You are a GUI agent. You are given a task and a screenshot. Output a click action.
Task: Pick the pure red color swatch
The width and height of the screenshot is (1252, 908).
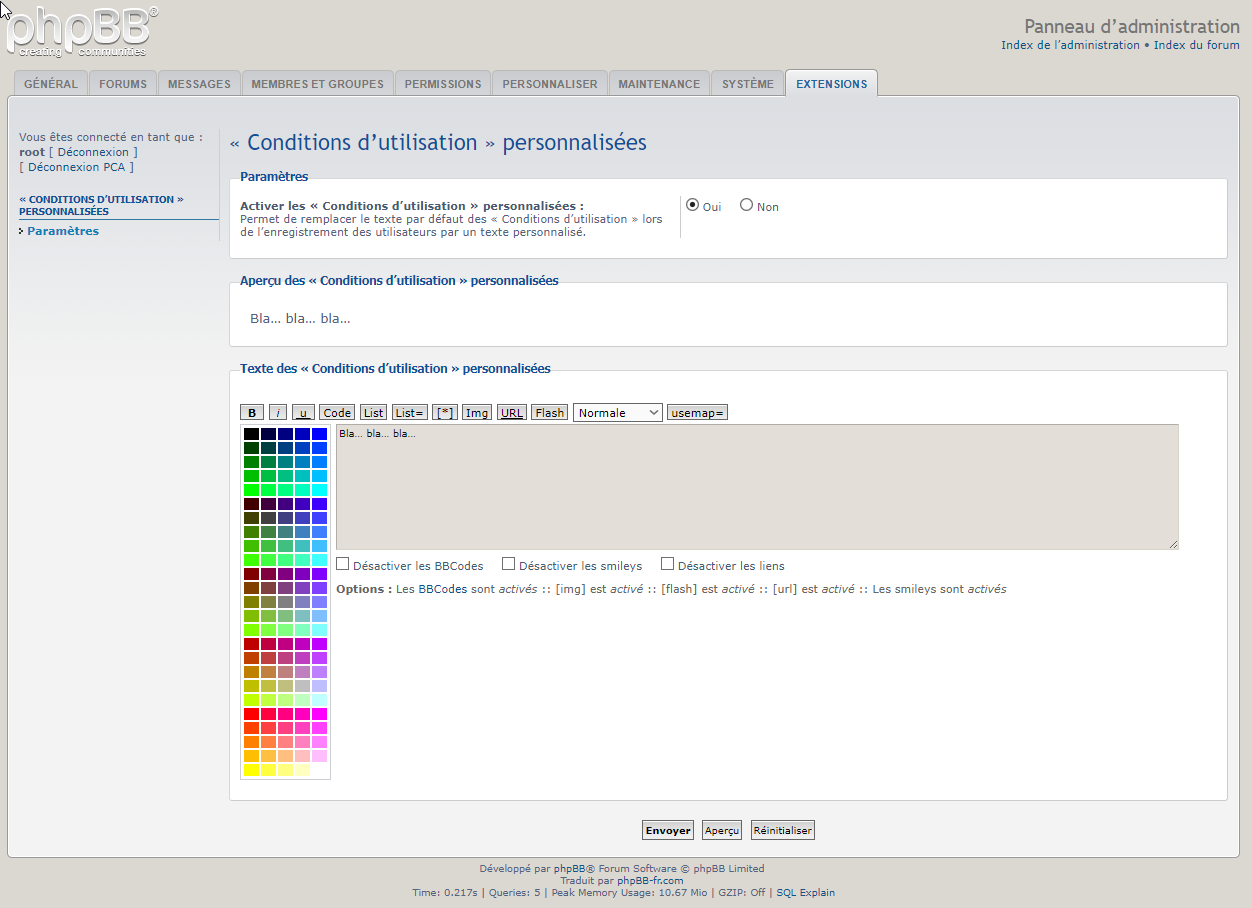(251, 714)
